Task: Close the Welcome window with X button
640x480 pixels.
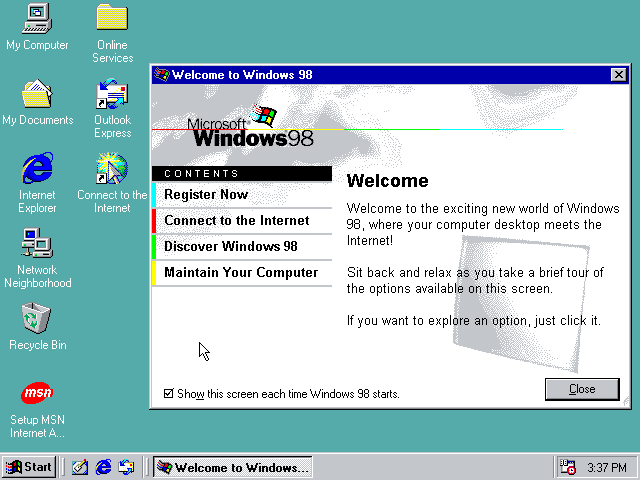Action: point(619,75)
